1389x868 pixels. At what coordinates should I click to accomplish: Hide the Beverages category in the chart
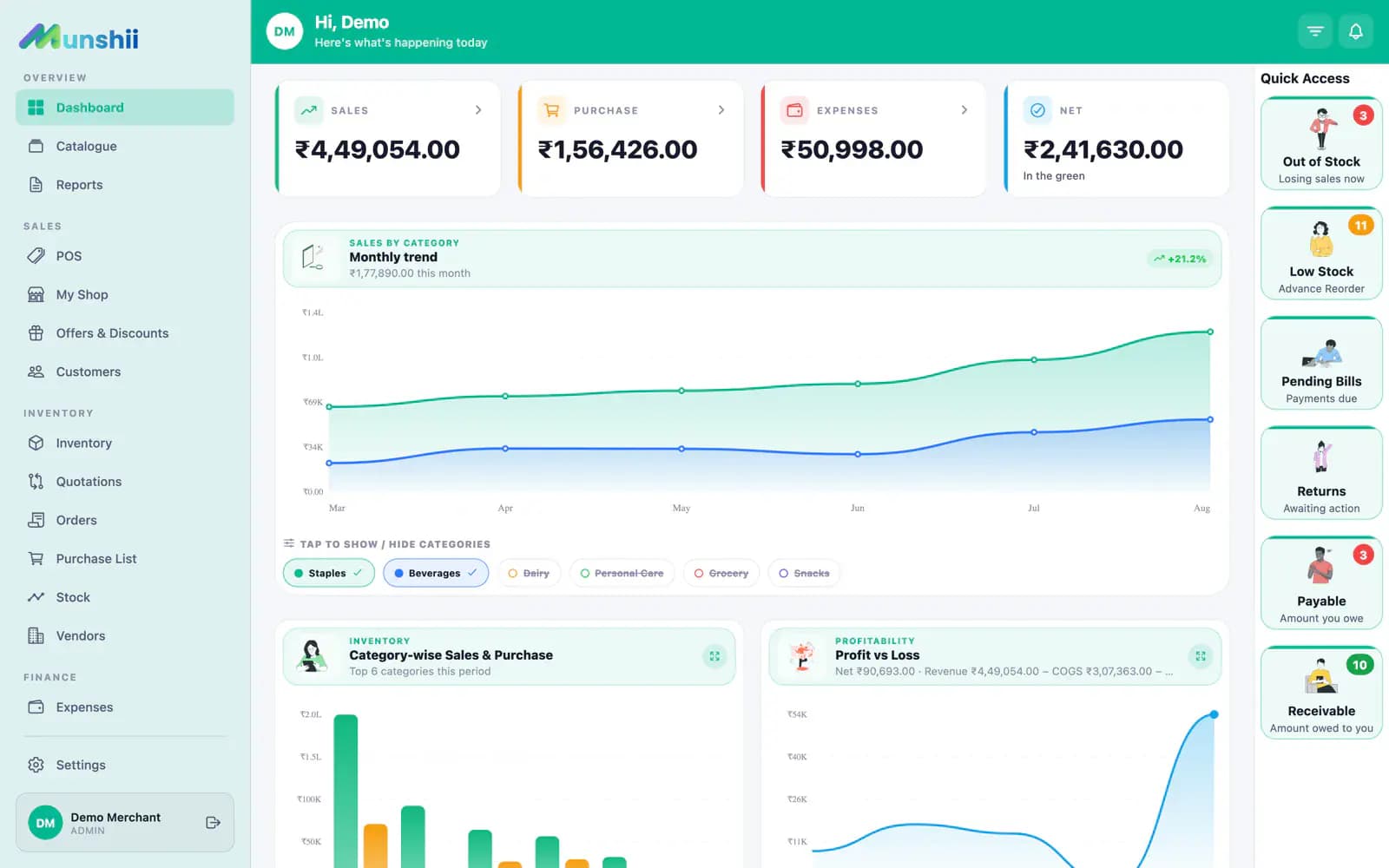pyautogui.click(x=436, y=573)
